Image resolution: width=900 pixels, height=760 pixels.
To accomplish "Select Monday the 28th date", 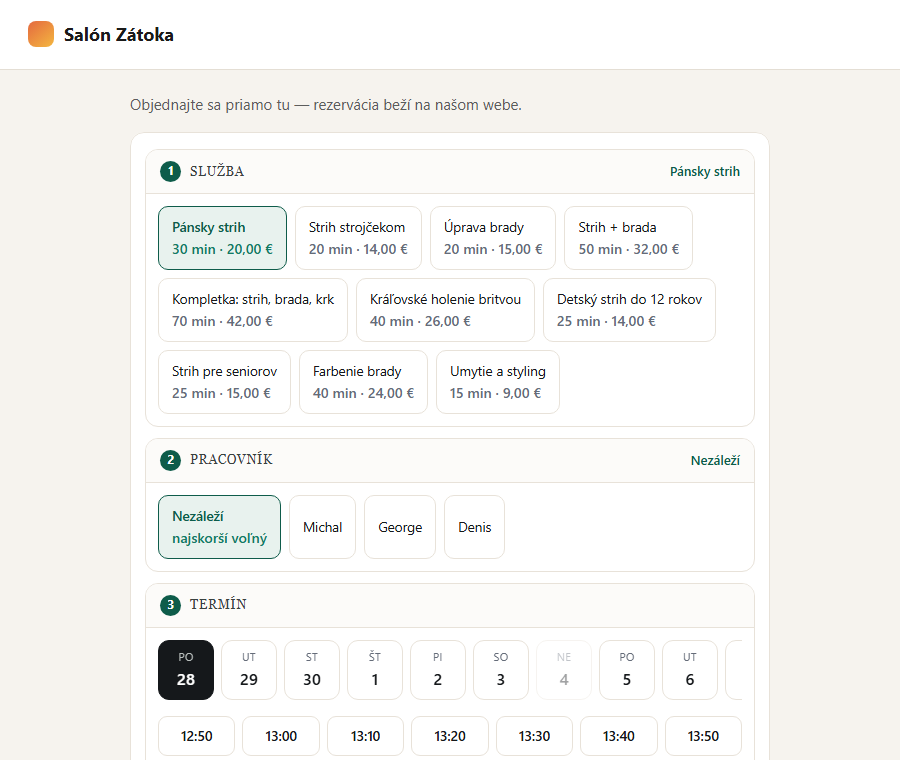I will [186, 670].
